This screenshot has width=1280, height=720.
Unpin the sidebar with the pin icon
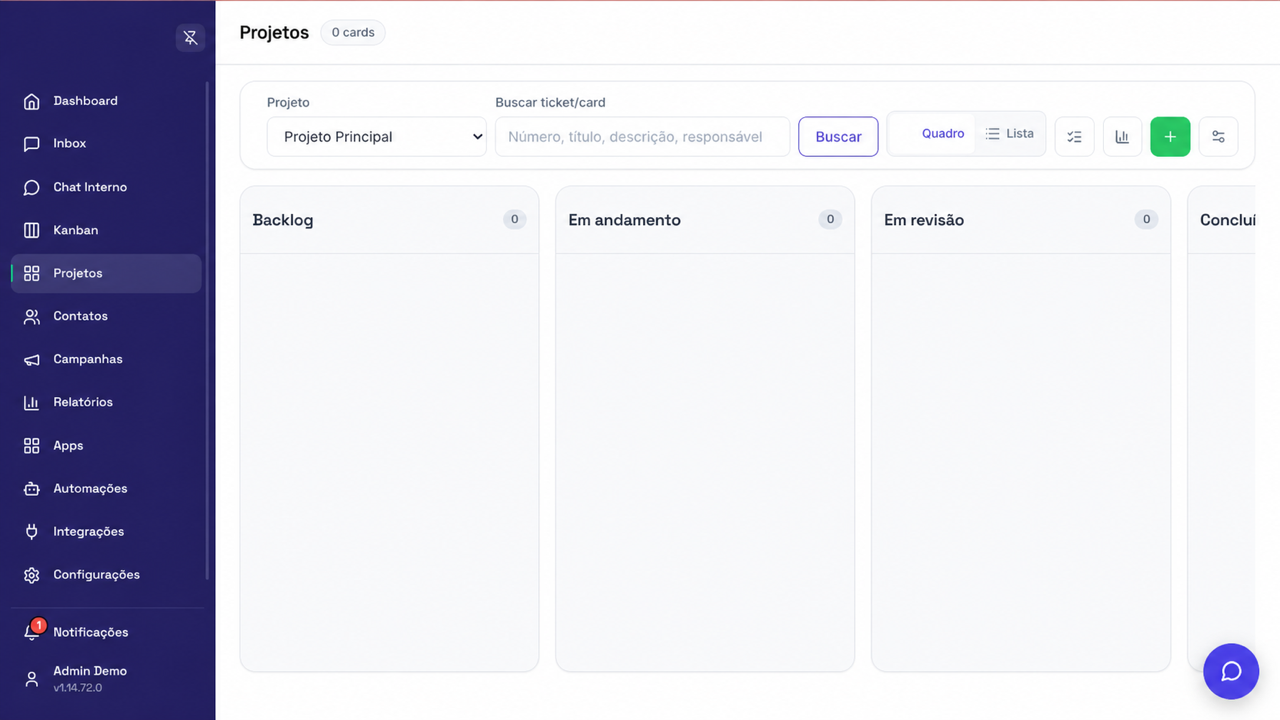click(x=190, y=38)
